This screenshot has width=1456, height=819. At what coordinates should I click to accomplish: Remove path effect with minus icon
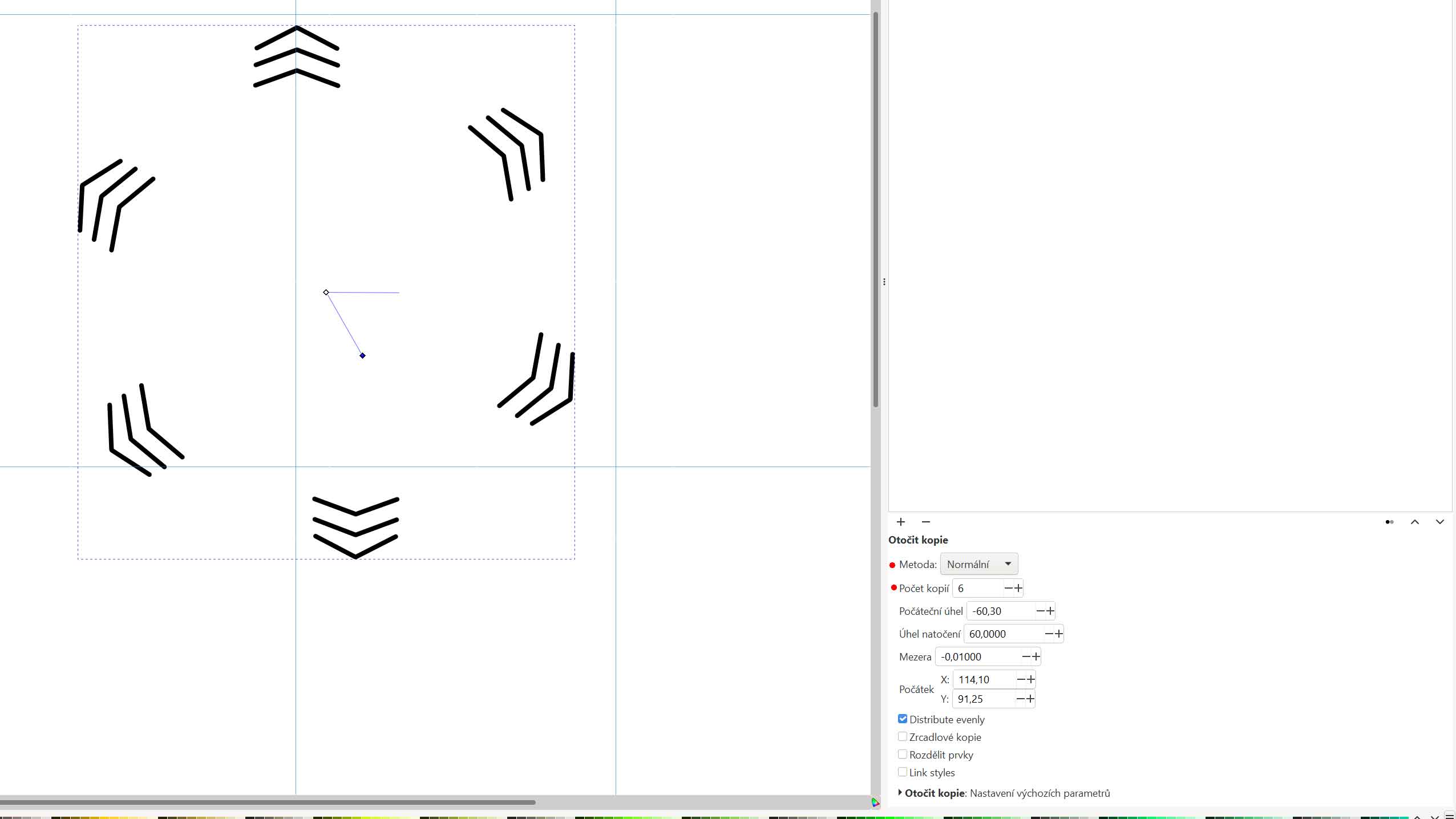926,522
